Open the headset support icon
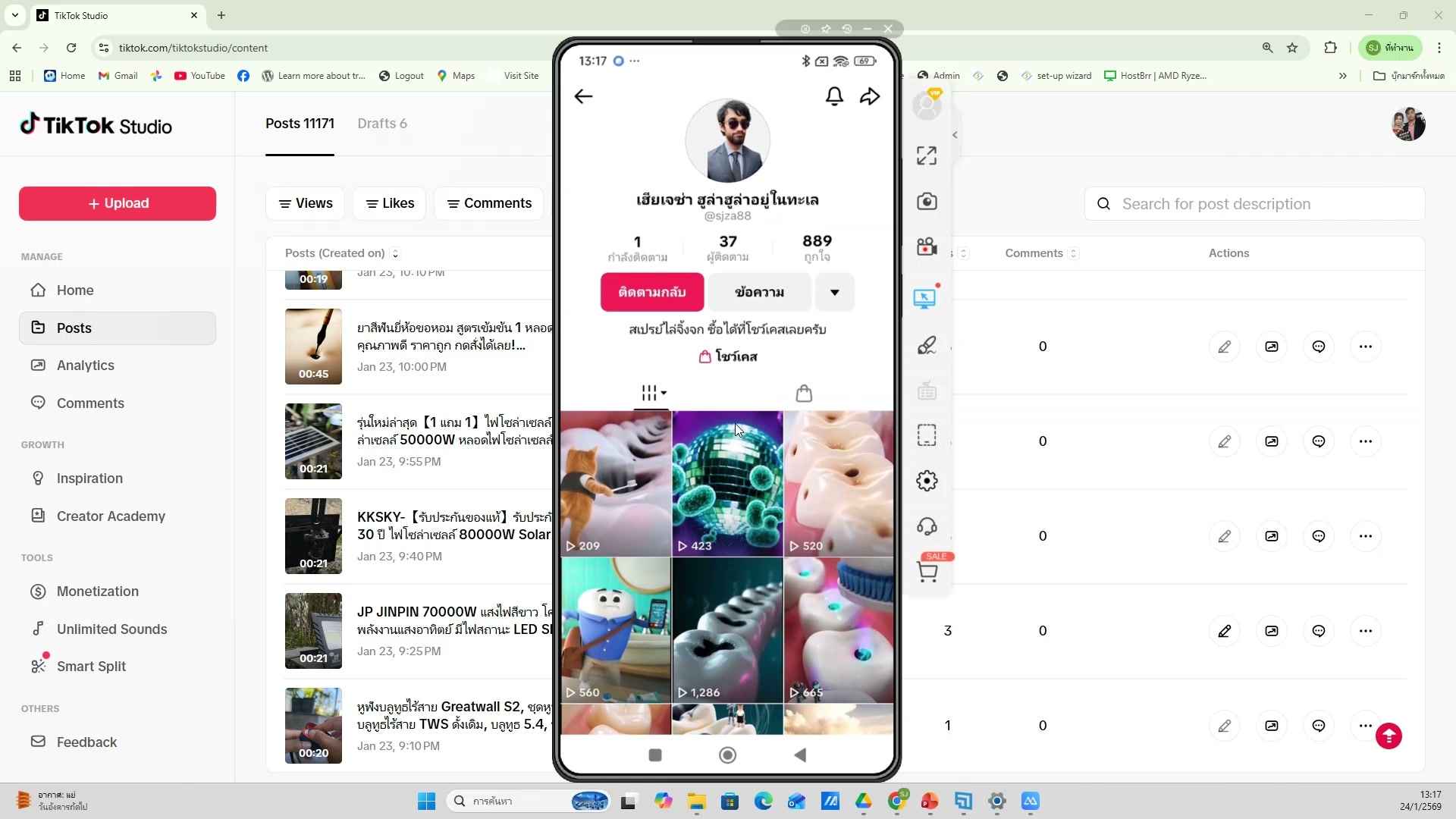Screen dimensions: 1456x819 click(927, 526)
